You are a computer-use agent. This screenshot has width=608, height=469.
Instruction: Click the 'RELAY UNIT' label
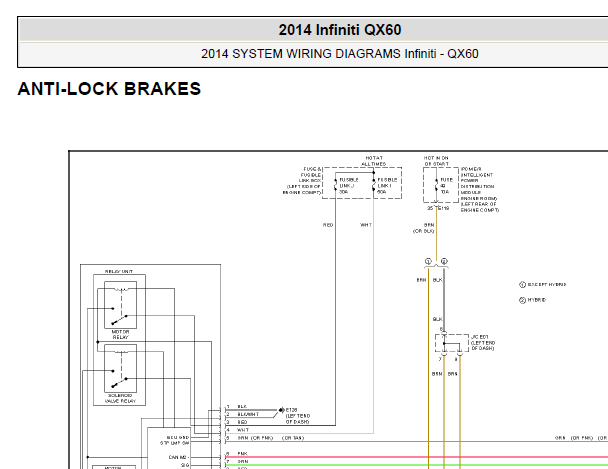tap(119, 271)
